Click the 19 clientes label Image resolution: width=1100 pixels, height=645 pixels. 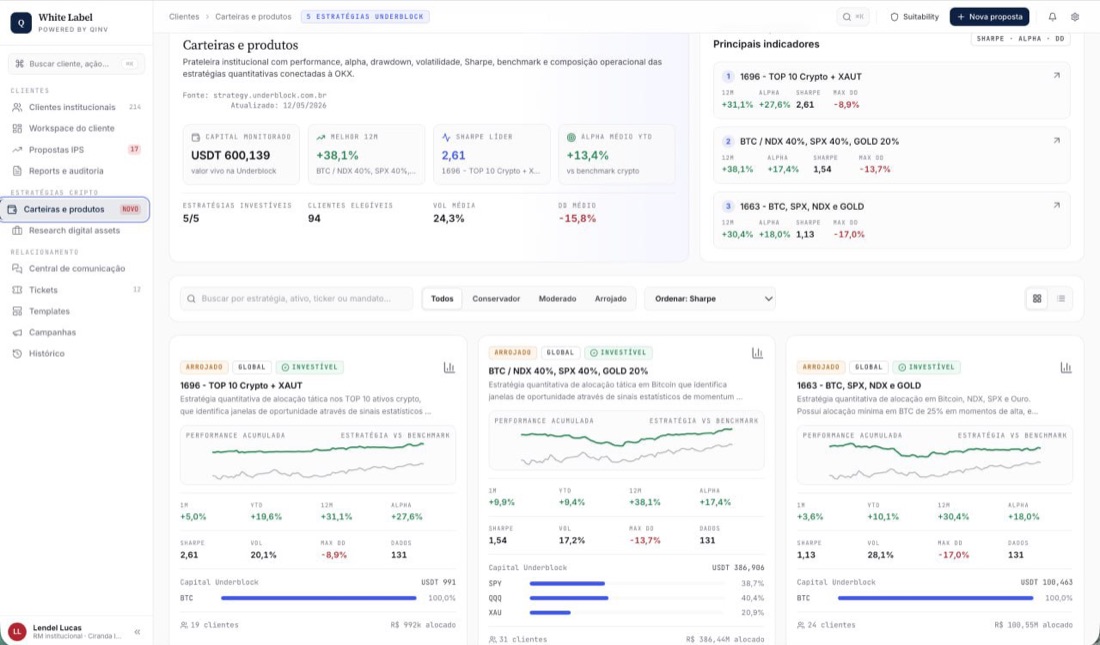click(x=209, y=625)
